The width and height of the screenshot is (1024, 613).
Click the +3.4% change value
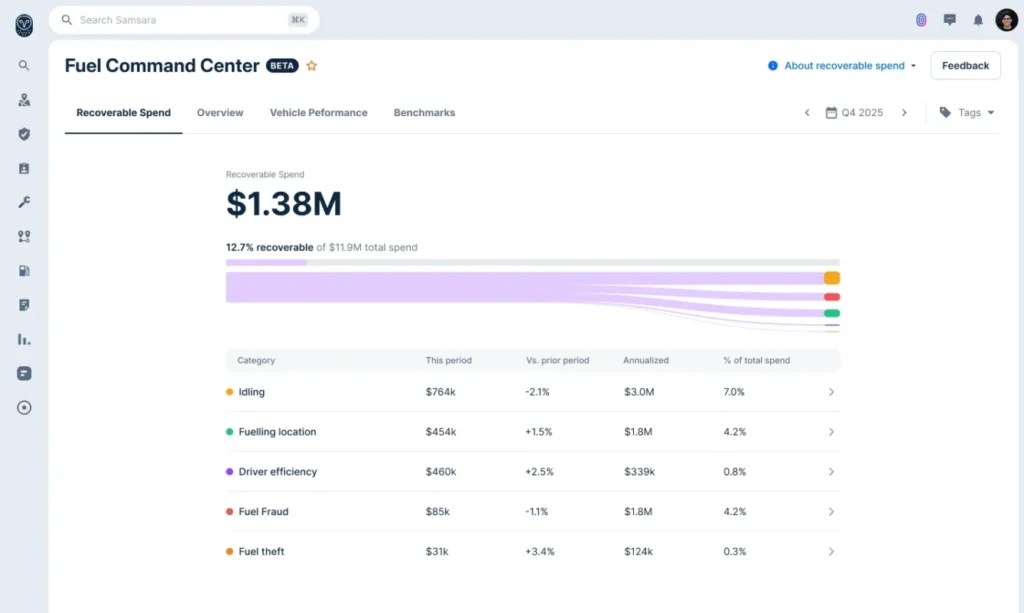[x=540, y=552]
